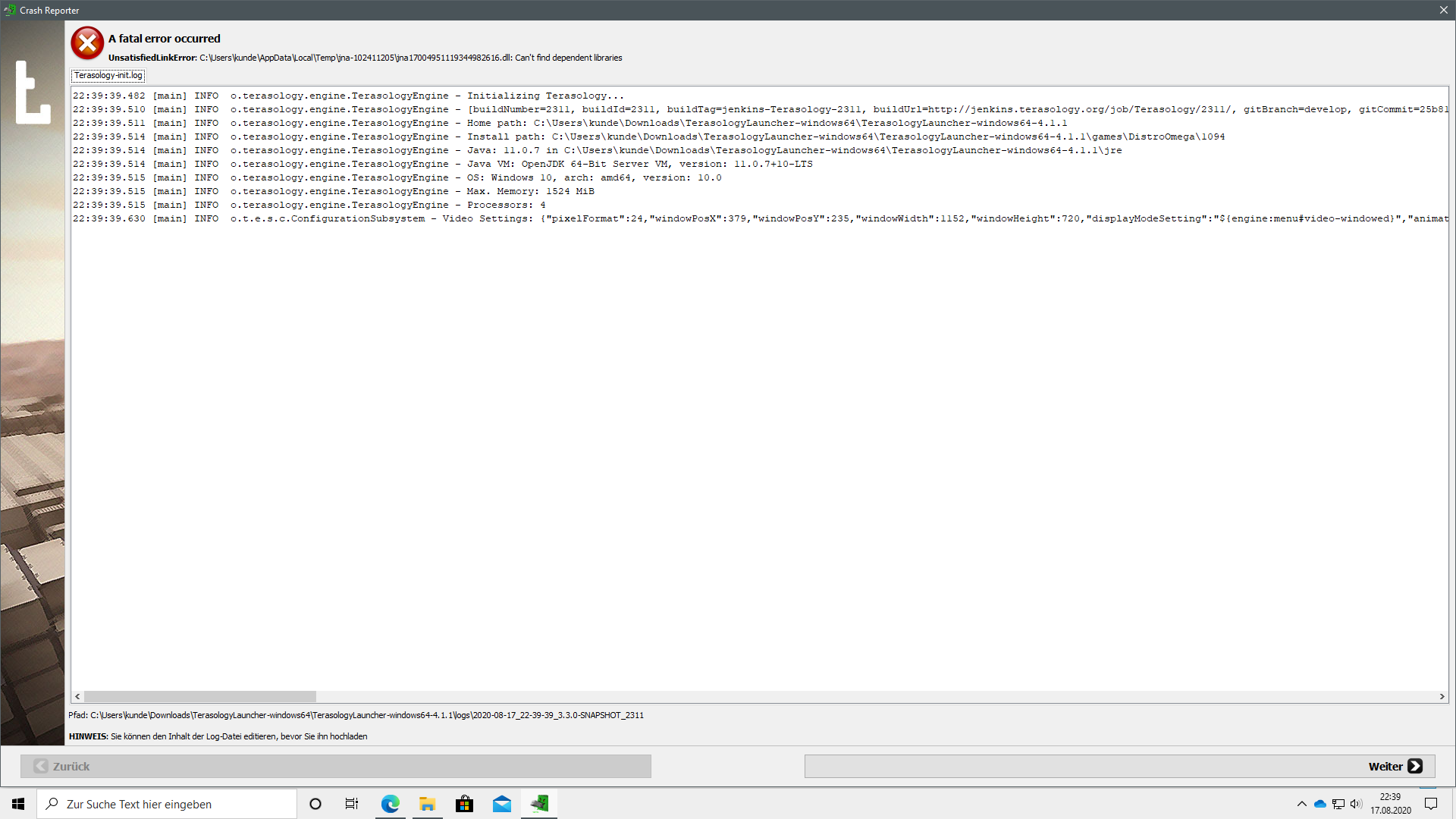
Task: Click the 'Java: 11.0.7 in' log line
Action: (597, 150)
